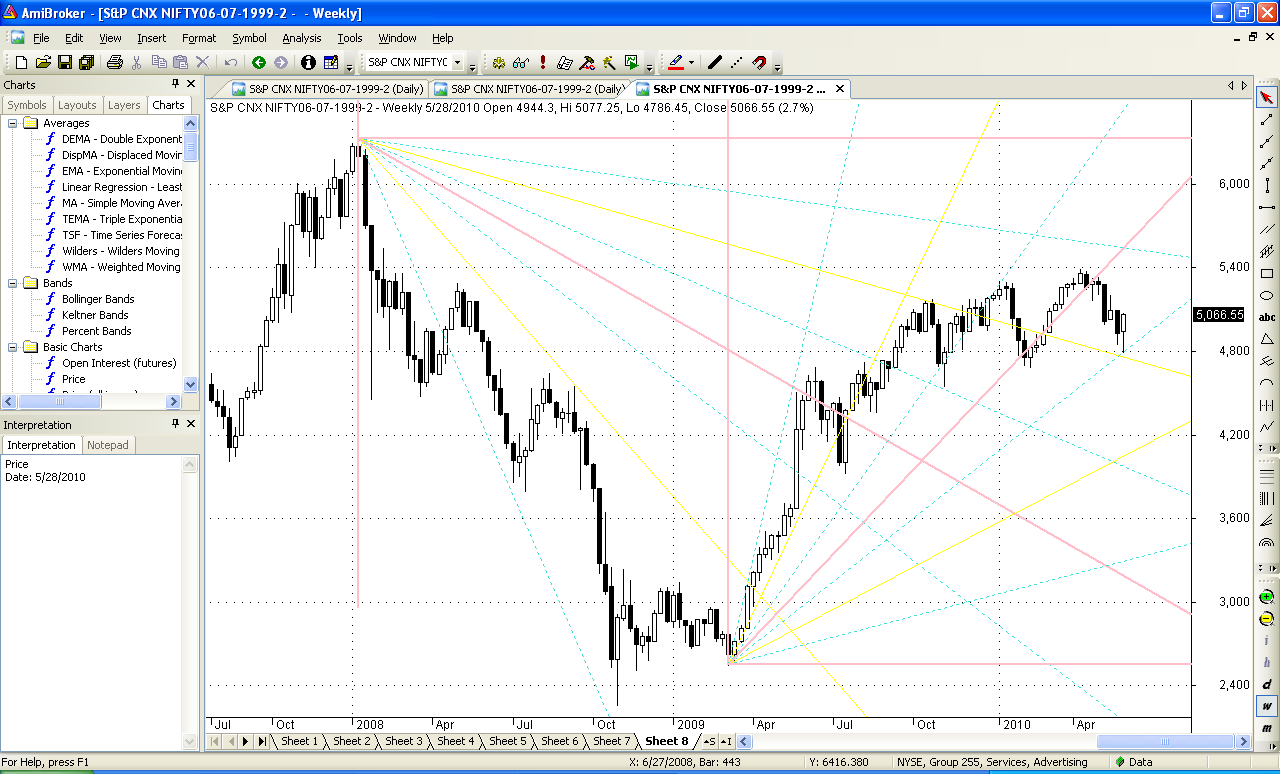Open the line color dropdown arrow
The height and width of the screenshot is (774, 1280).
pyautogui.click(x=691, y=62)
